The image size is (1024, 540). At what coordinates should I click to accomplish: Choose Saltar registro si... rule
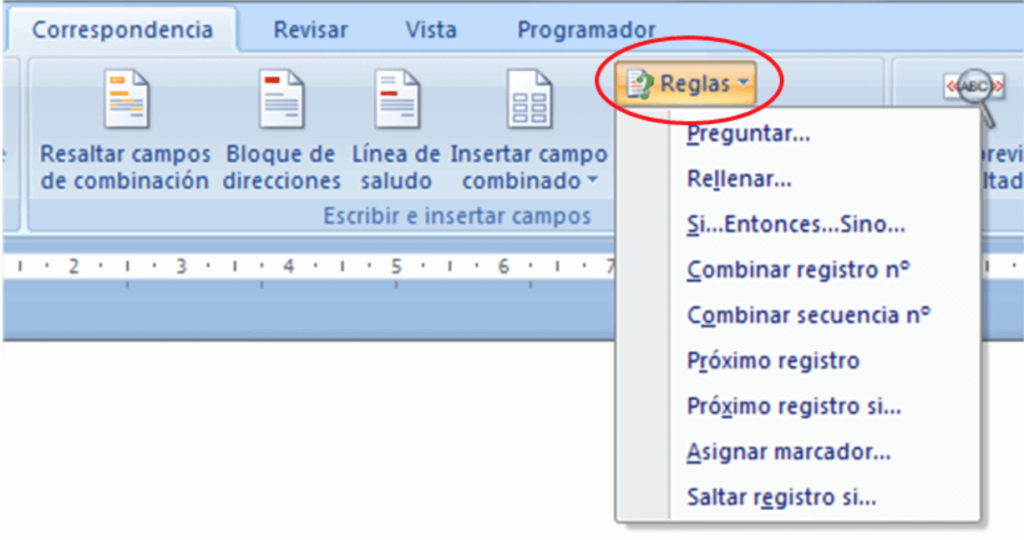point(781,497)
